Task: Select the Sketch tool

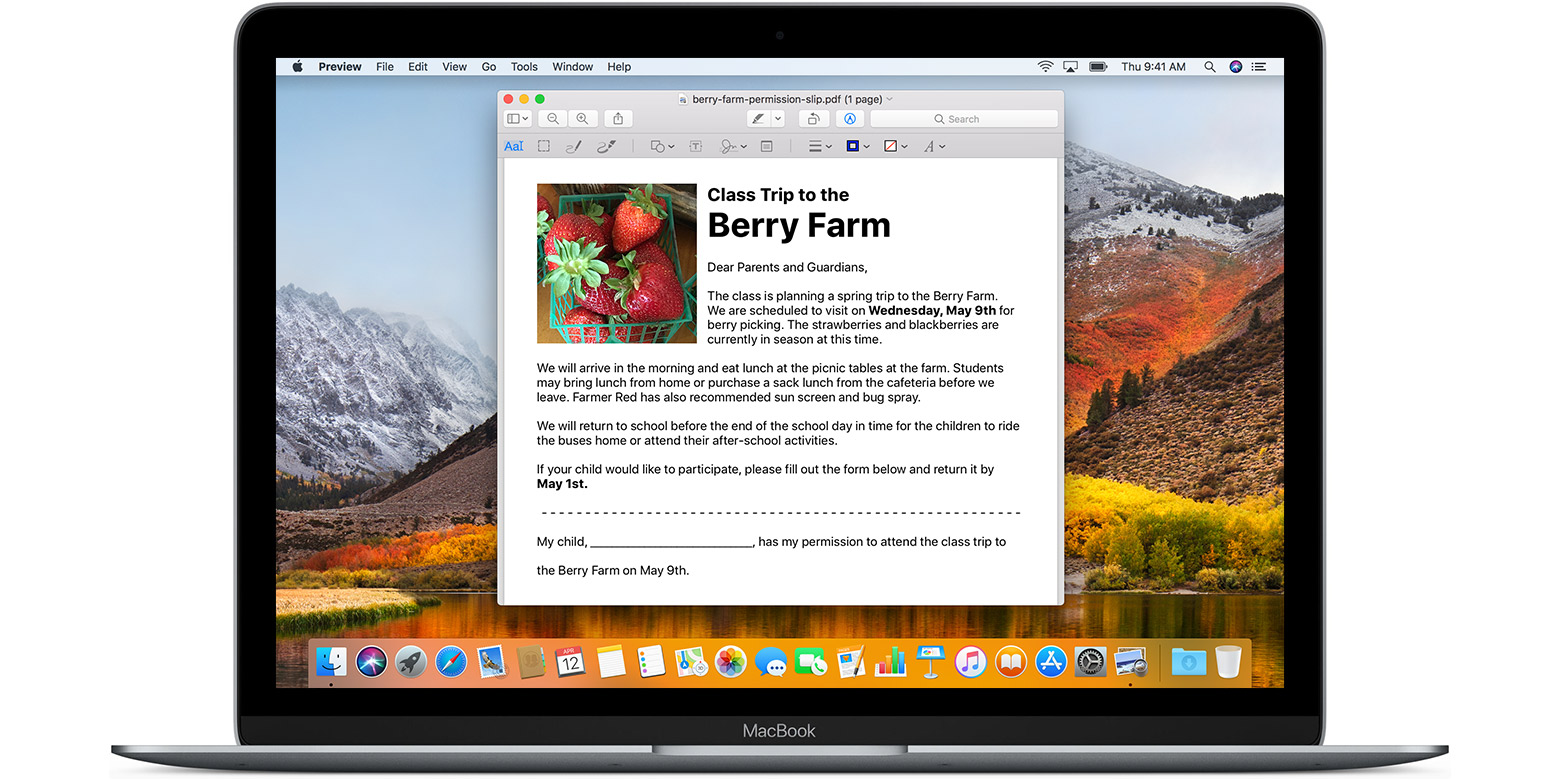Action: click(573, 146)
